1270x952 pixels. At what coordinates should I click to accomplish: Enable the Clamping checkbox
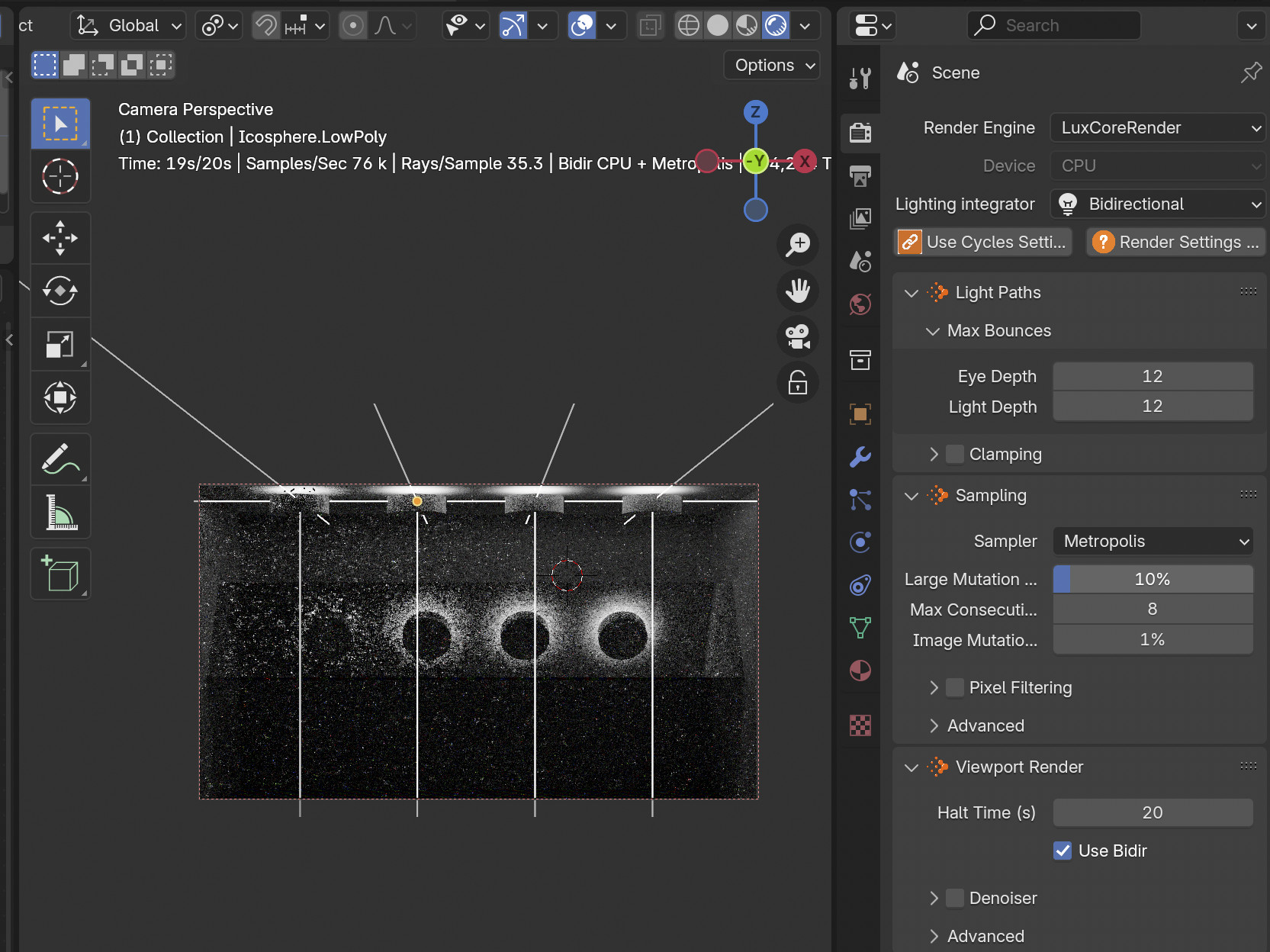[x=955, y=454]
